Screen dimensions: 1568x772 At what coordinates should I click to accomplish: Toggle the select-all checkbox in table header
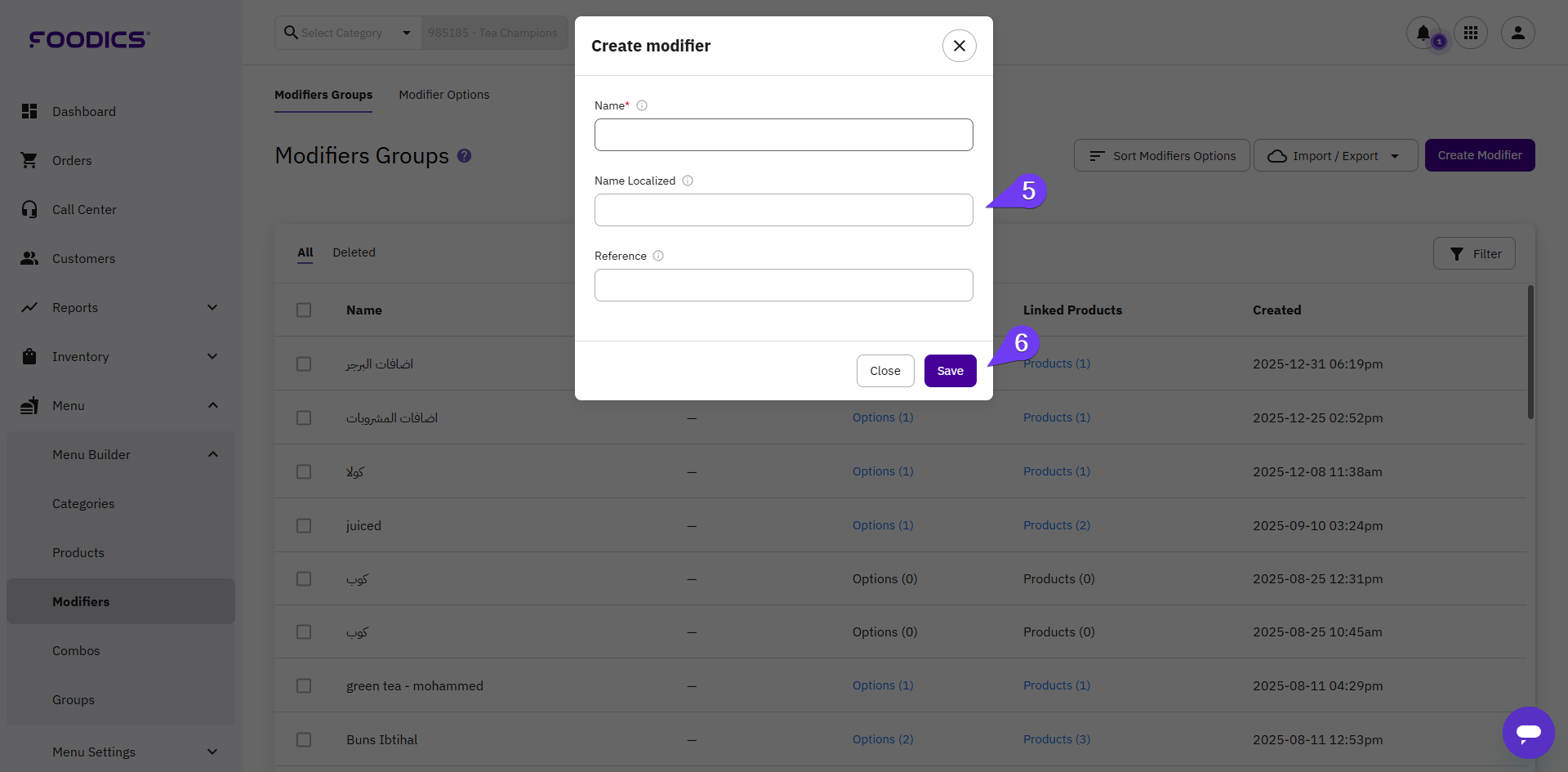304,310
